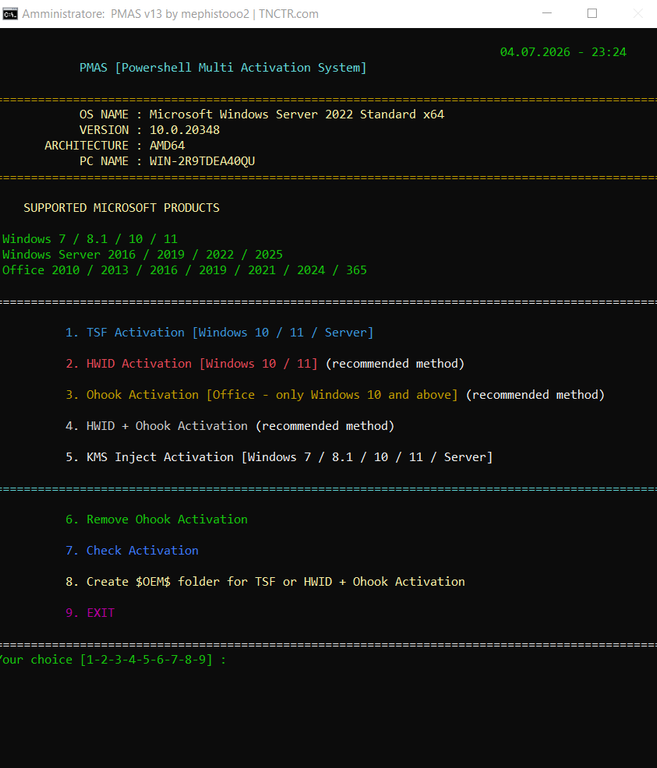657x768 pixels.
Task: Maximize the PMAS console window
Action: [592, 13]
